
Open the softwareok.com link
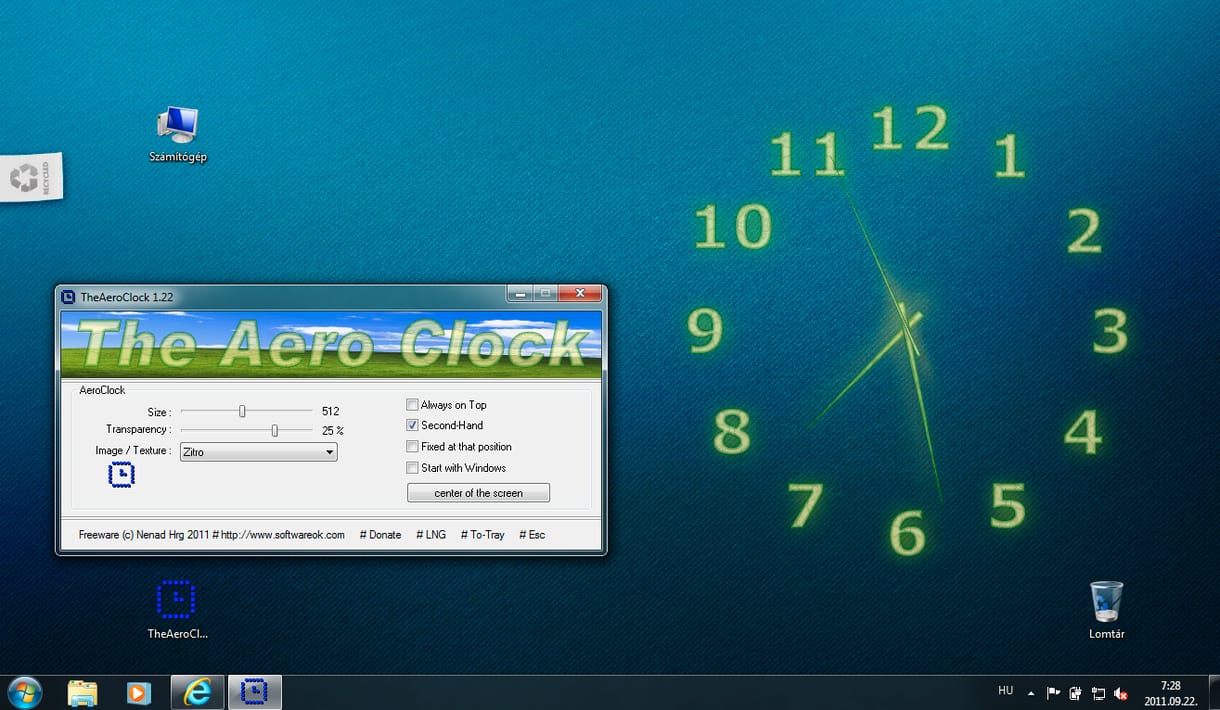(283, 535)
